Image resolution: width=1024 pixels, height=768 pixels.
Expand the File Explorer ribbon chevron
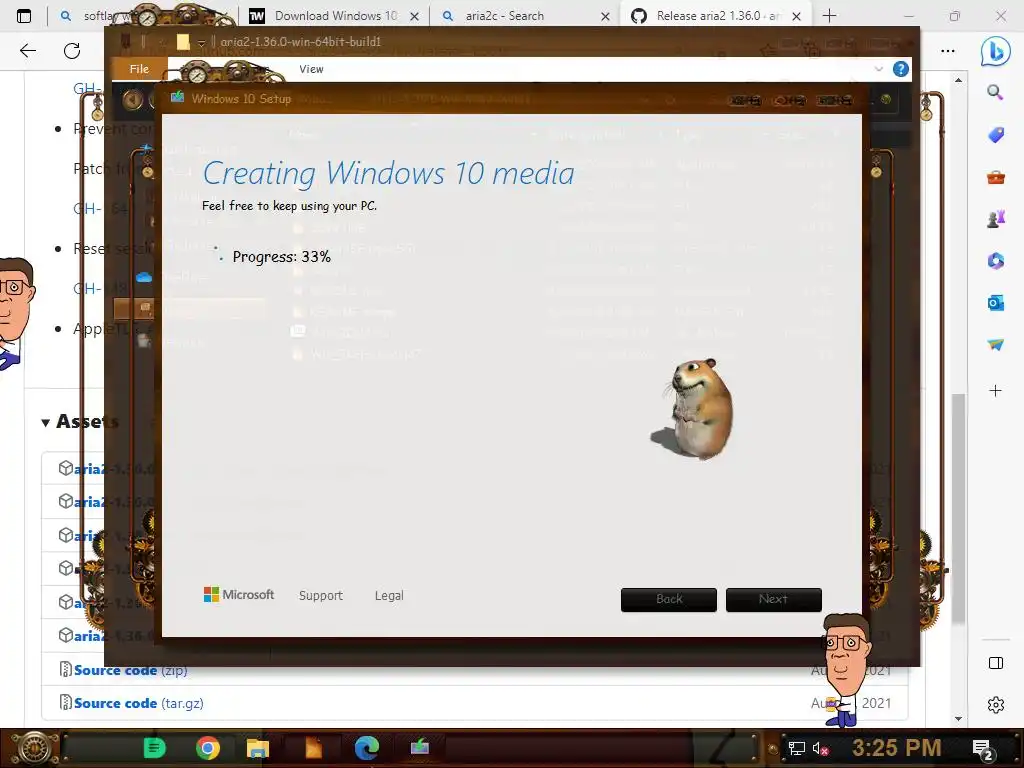pyautogui.click(x=878, y=69)
